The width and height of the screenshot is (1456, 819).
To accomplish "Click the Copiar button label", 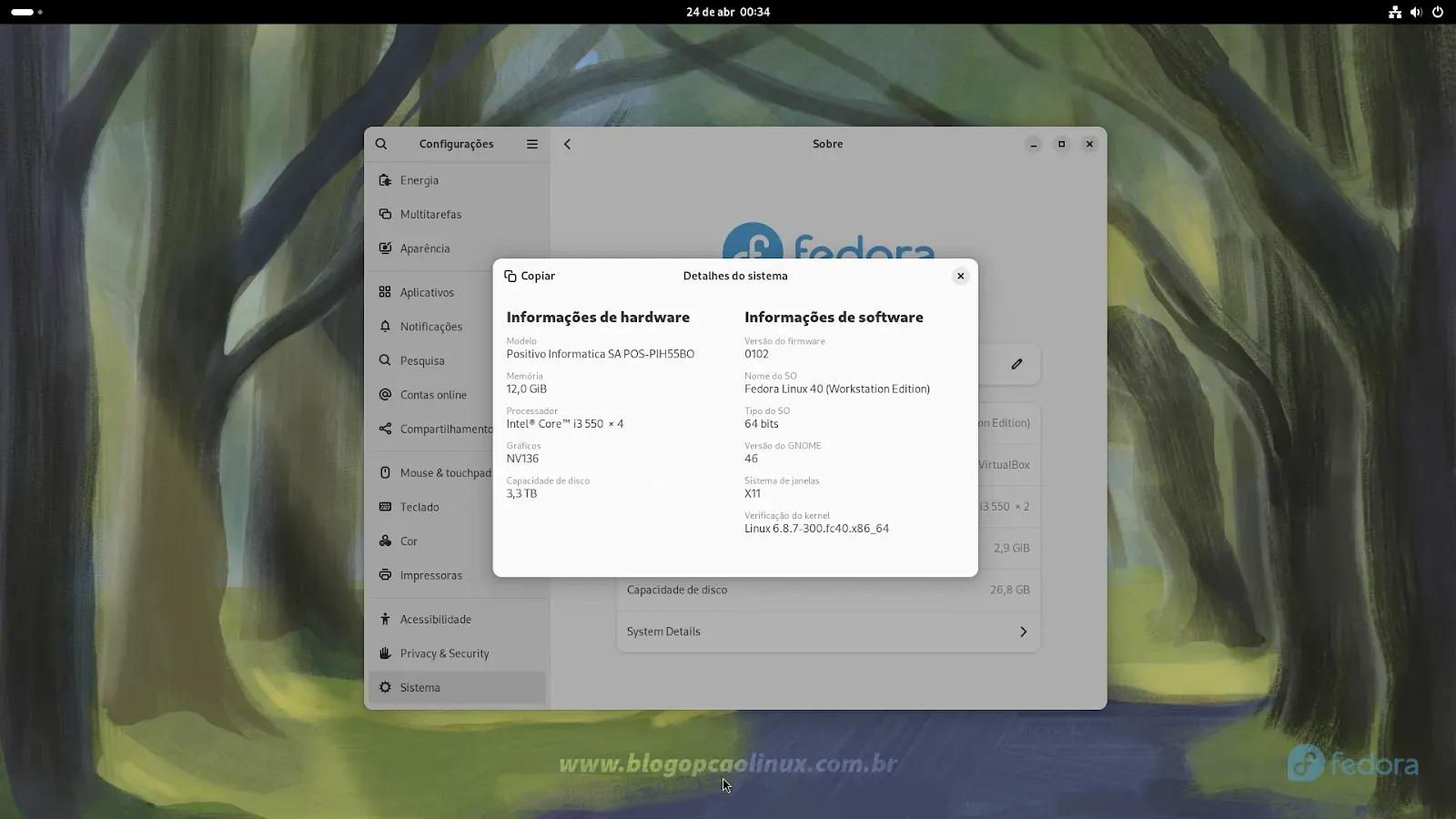I will [x=538, y=276].
